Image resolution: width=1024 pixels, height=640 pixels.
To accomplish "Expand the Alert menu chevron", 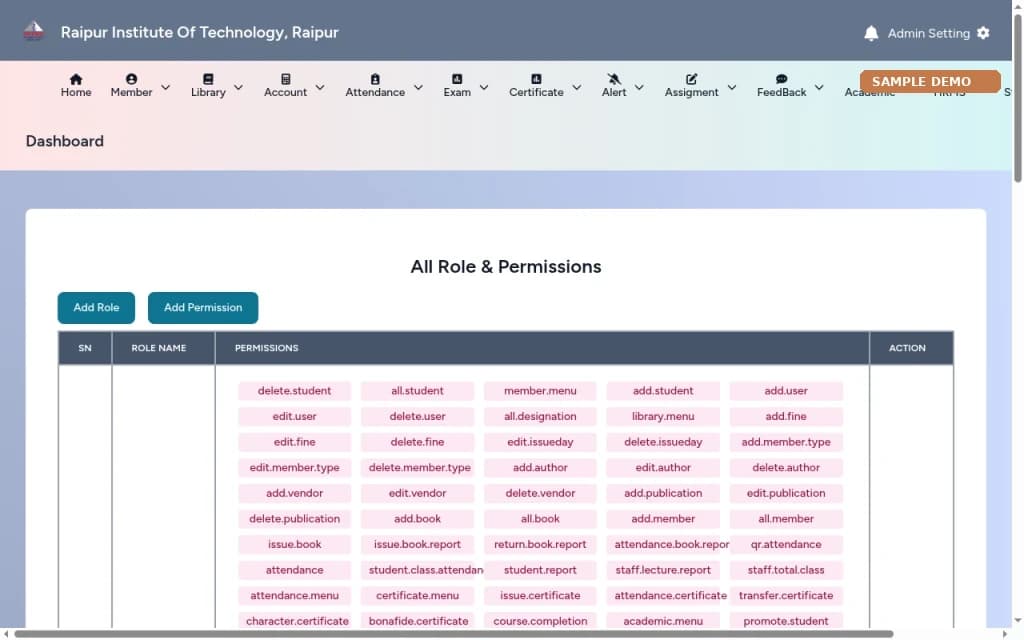I will [x=639, y=87].
